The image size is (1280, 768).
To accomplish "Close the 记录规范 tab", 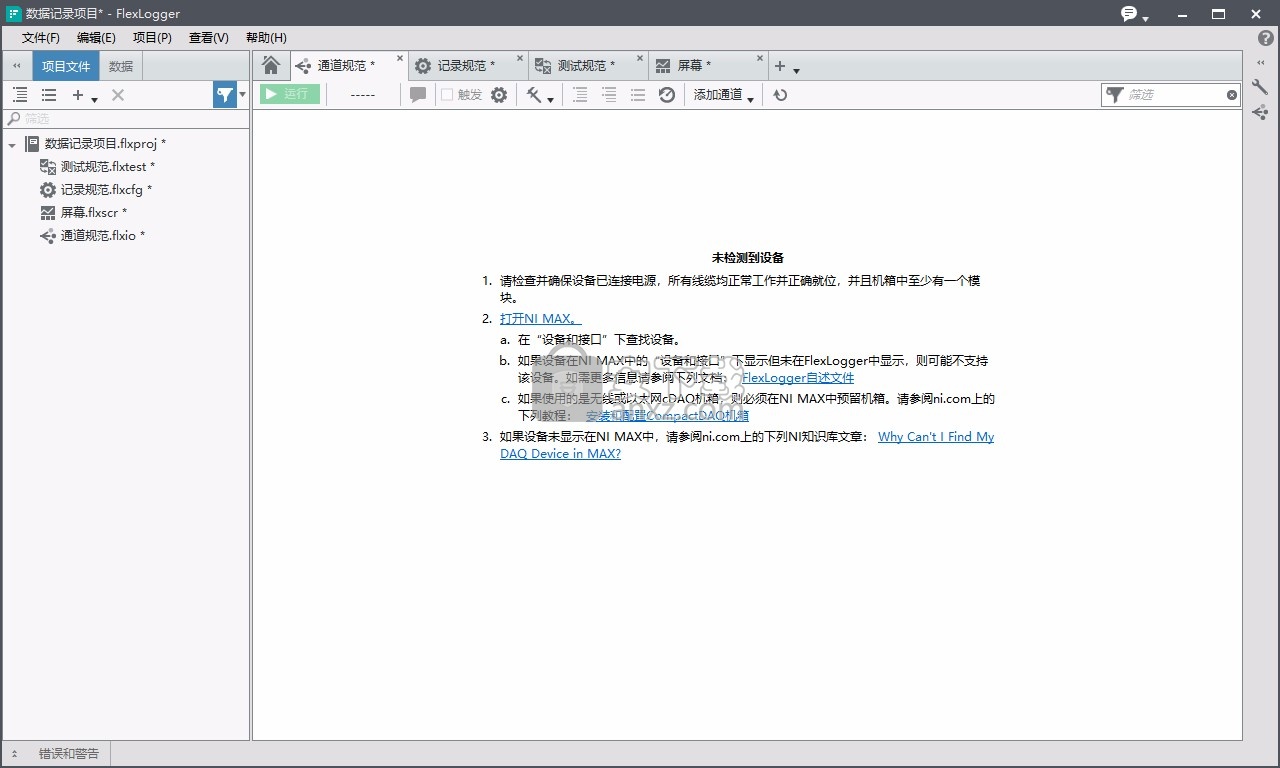I will 520,59.
